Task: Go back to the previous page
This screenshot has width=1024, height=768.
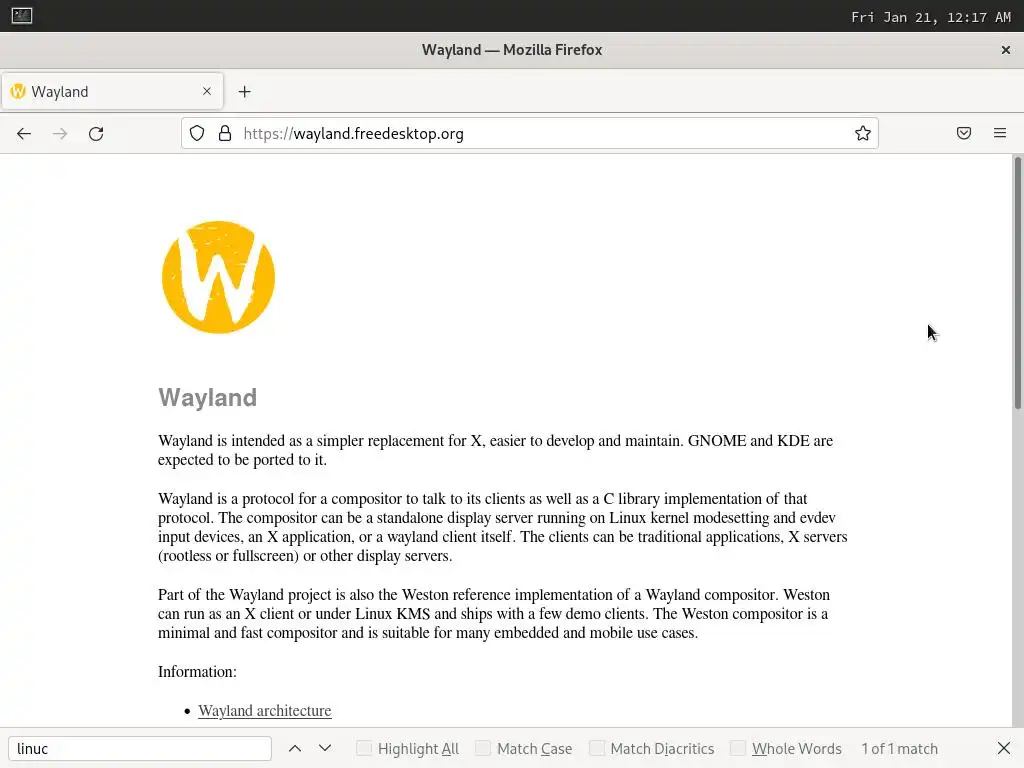Action: [x=24, y=134]
